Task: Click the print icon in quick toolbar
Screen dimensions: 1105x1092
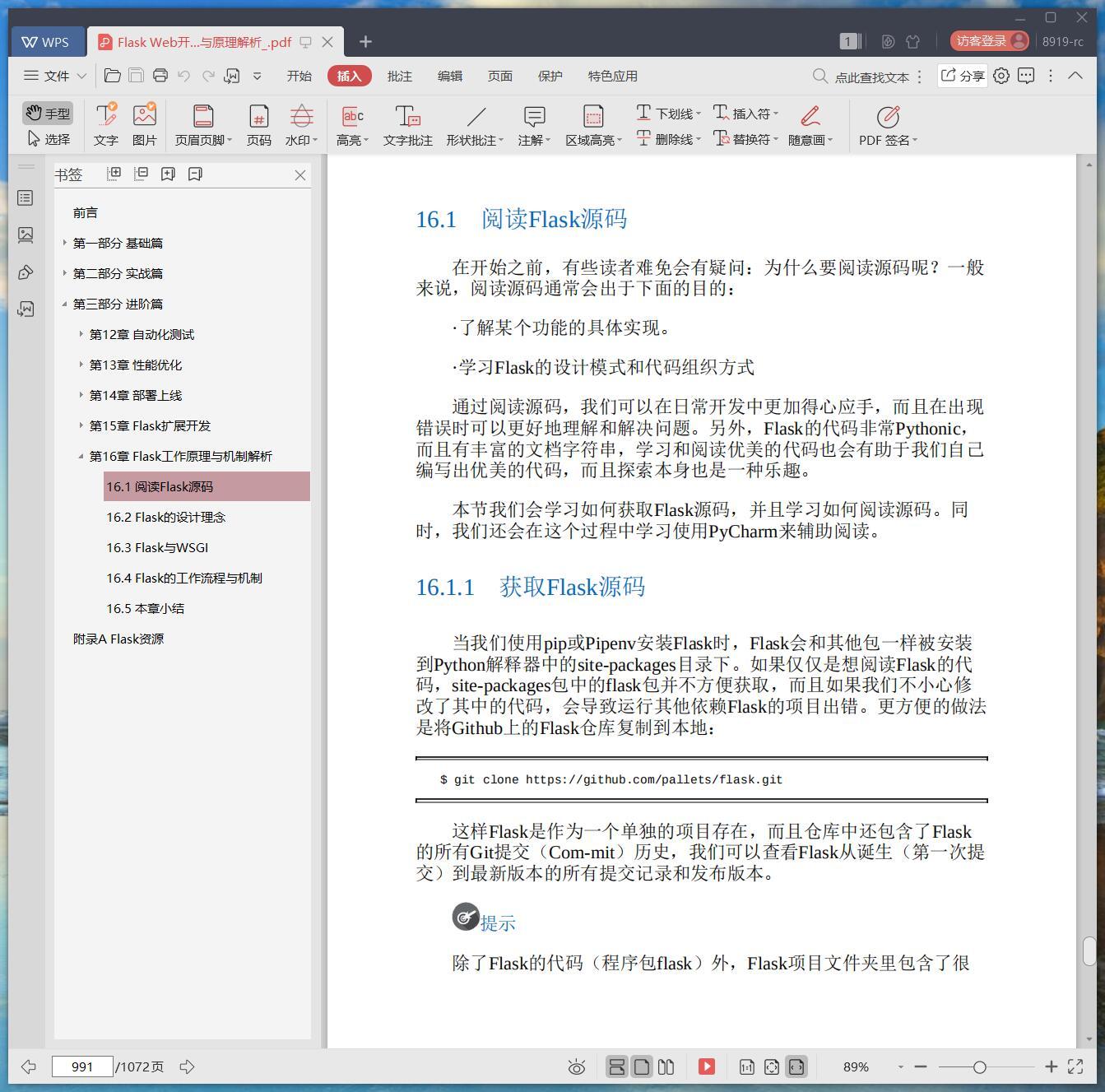Action: [160, 76]
